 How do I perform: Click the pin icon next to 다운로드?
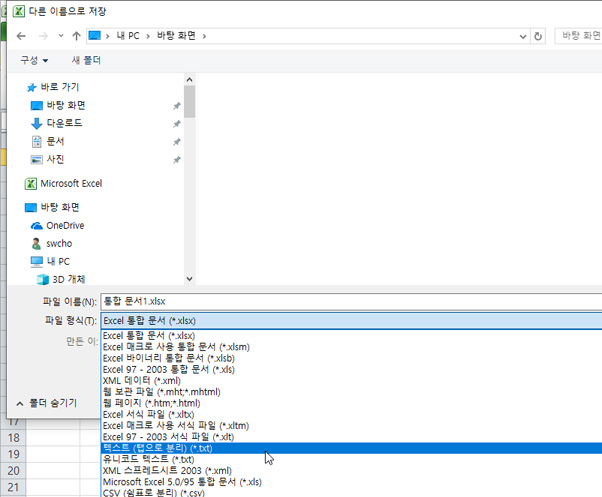pyautogui.click(x=177, y=124)
